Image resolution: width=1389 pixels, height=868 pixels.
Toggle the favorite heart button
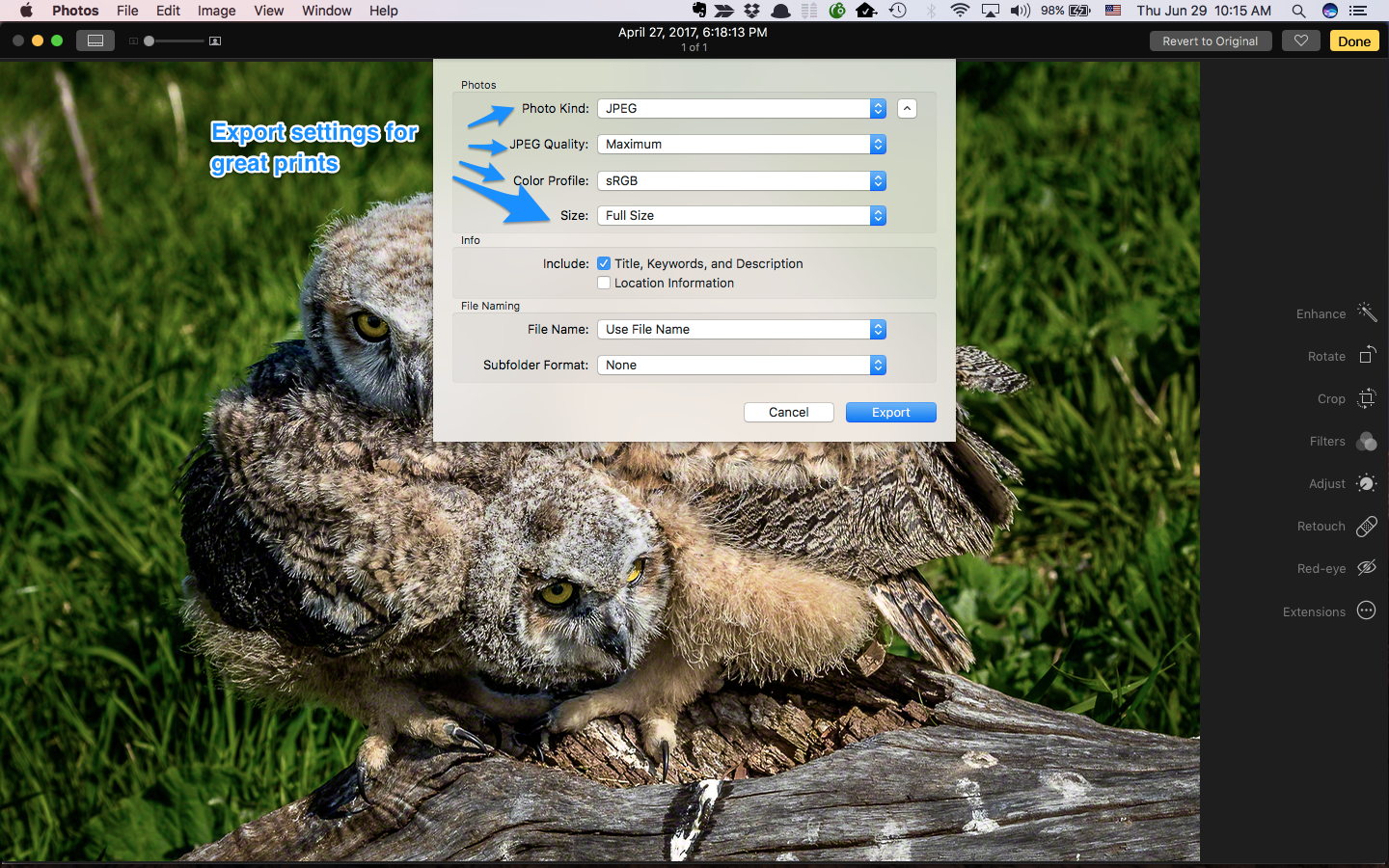[x=1300, y=41]
